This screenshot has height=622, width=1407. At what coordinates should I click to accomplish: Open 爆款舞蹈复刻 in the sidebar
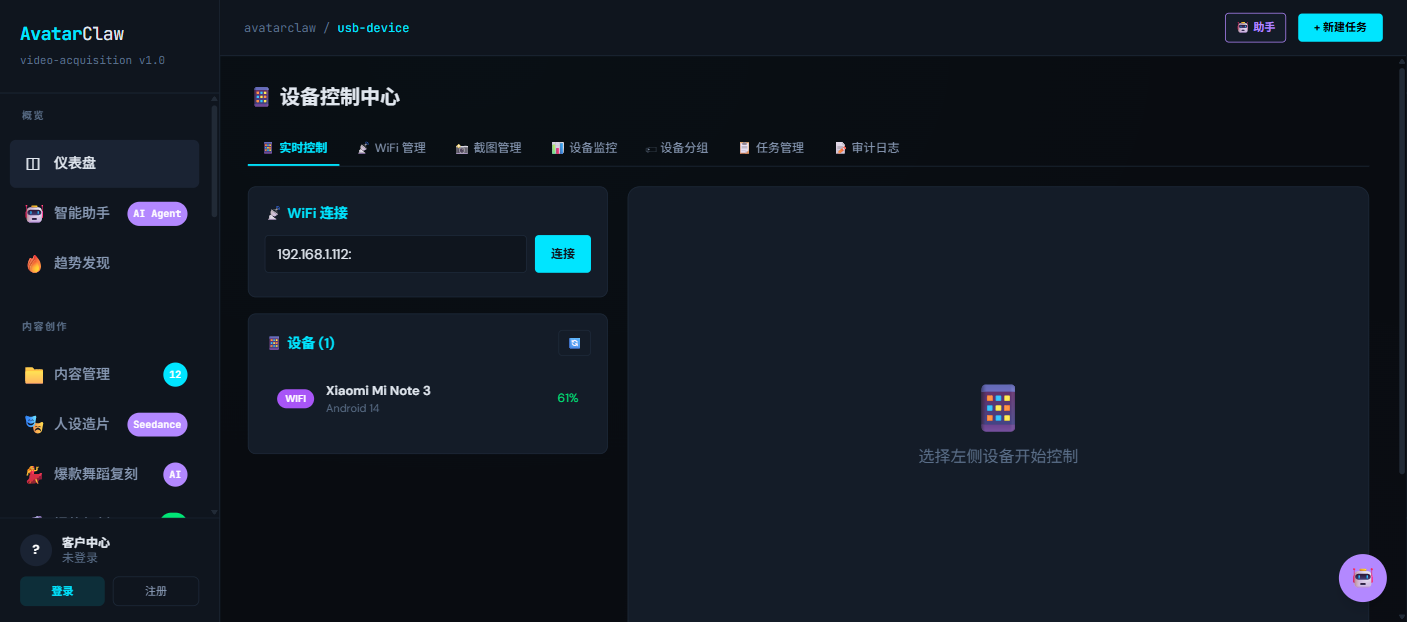click(x=104, y=474)
